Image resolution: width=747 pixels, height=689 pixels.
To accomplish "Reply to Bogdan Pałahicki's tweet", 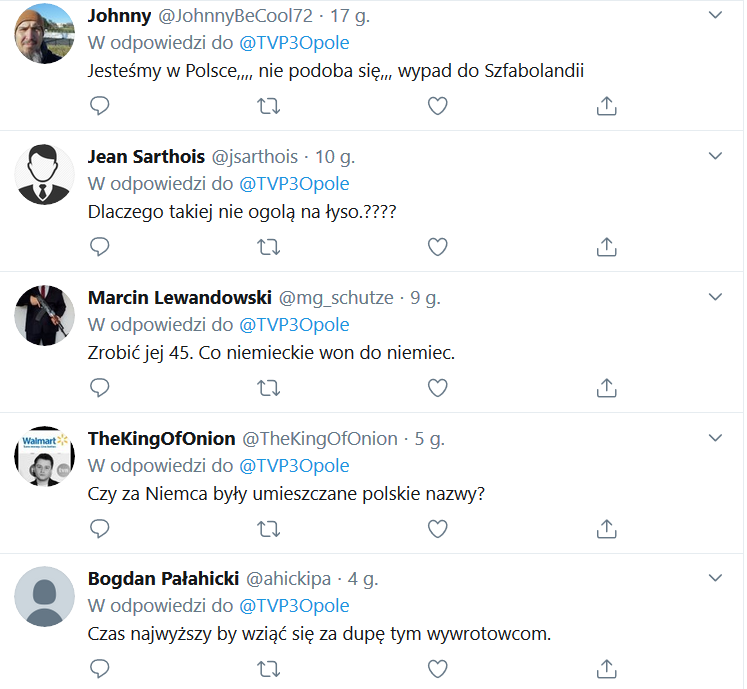I will [x=99, y=668].
